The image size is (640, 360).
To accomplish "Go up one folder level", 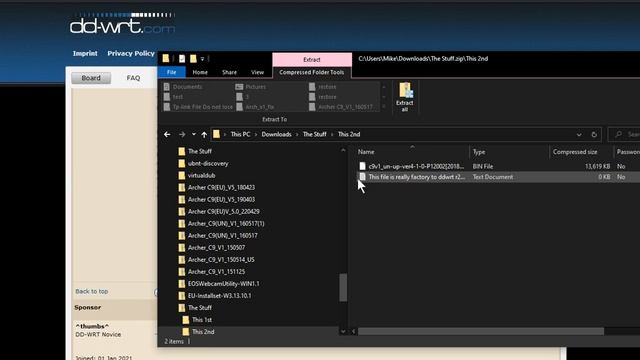I will coord(204,134).
